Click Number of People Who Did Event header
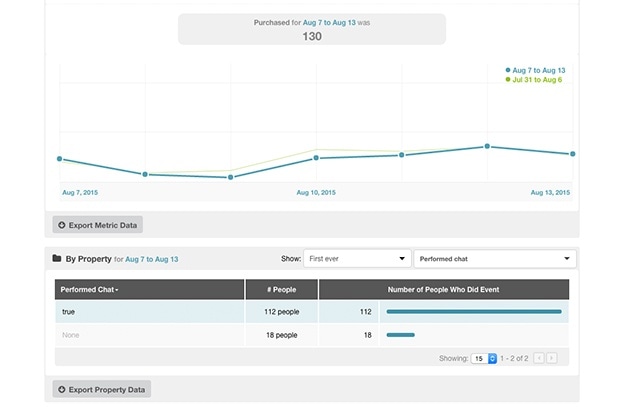The width and height of the screenshot is (620, 411). pyautogui.click(x=443, y=289)
